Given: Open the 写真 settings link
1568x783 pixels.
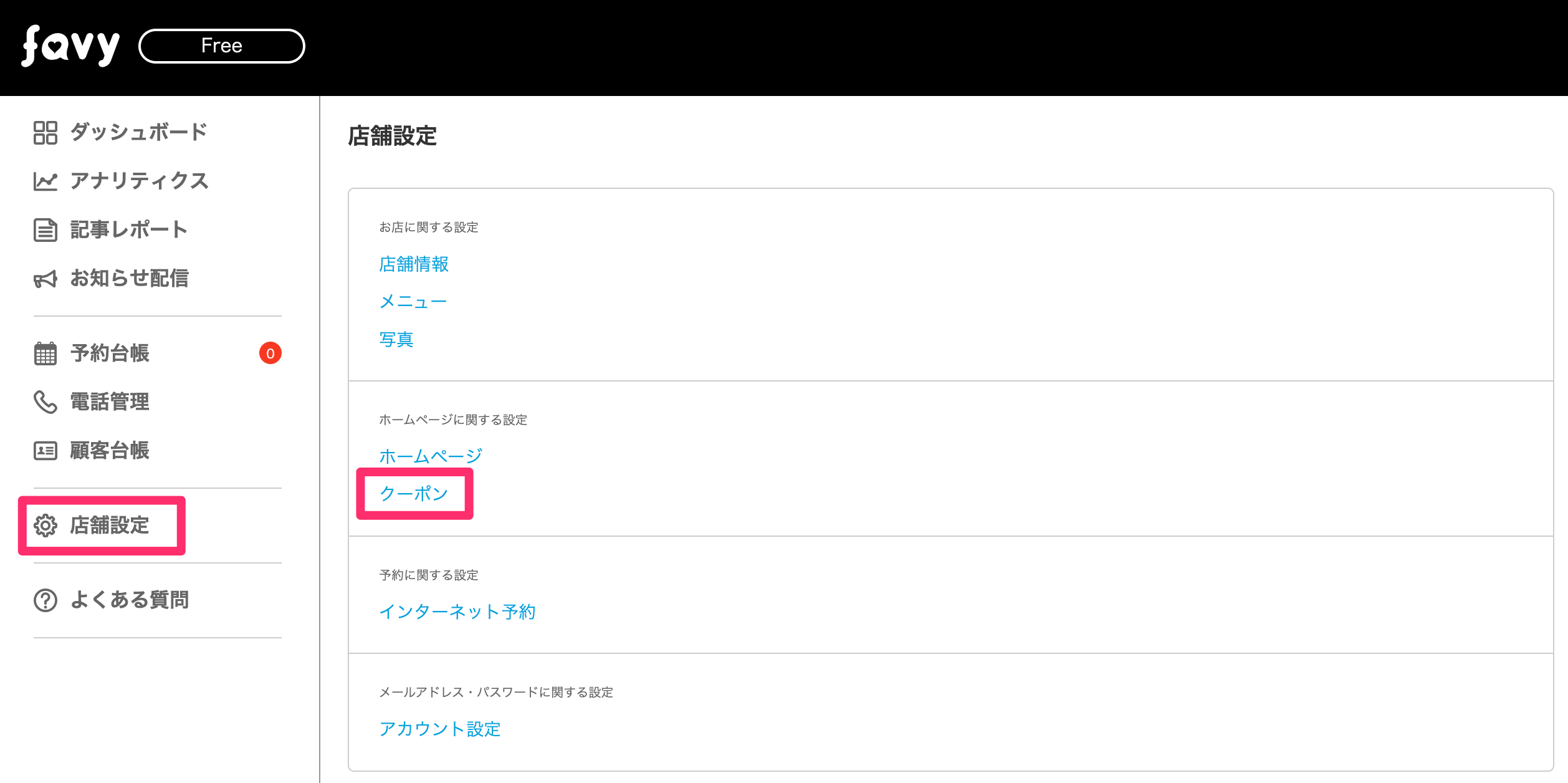Looking at the screenshot, I should point(396,339).
